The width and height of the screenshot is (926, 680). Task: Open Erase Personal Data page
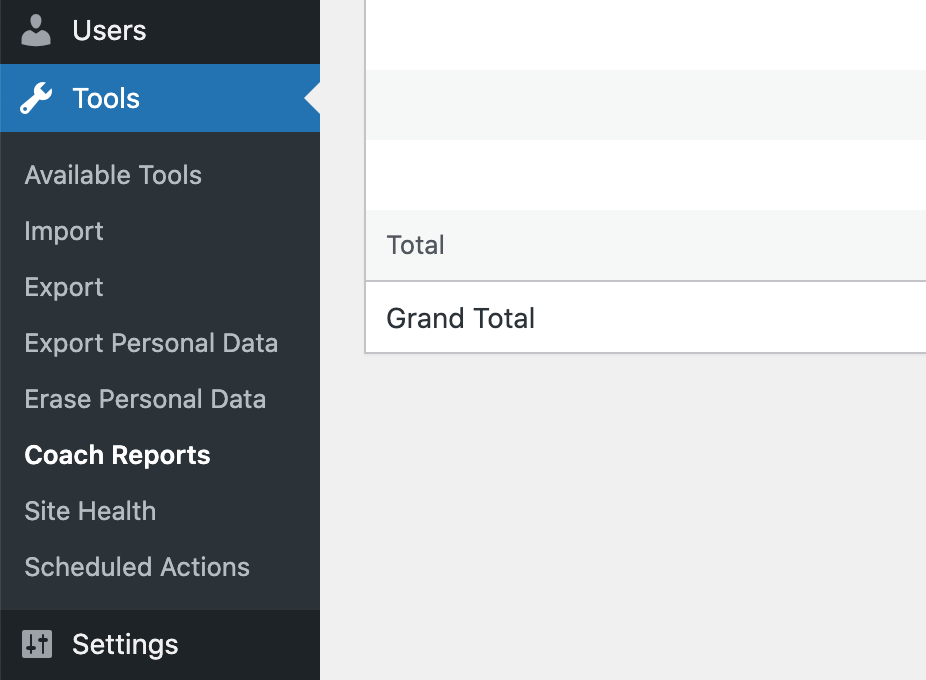pos(145,399)
